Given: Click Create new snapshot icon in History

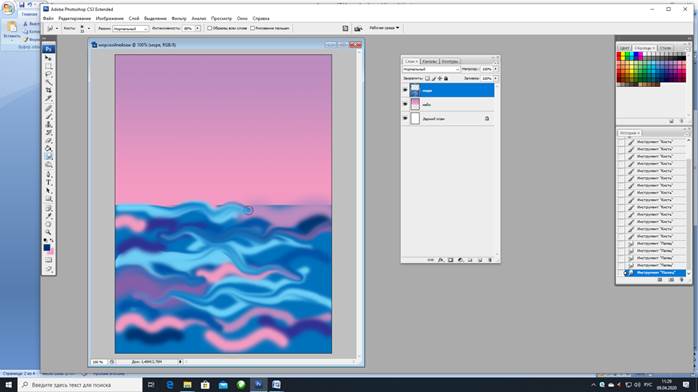Looking at the screenshot, I should coord(671,280).
